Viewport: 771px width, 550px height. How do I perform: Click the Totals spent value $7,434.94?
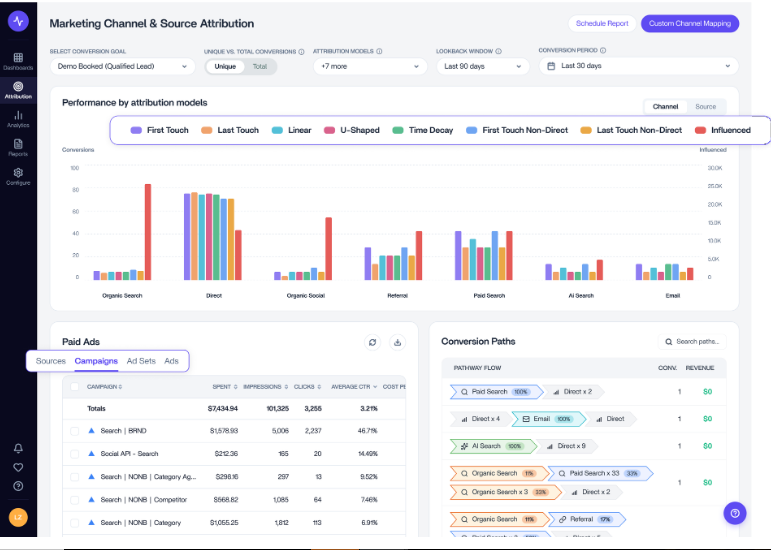(223, 408)
